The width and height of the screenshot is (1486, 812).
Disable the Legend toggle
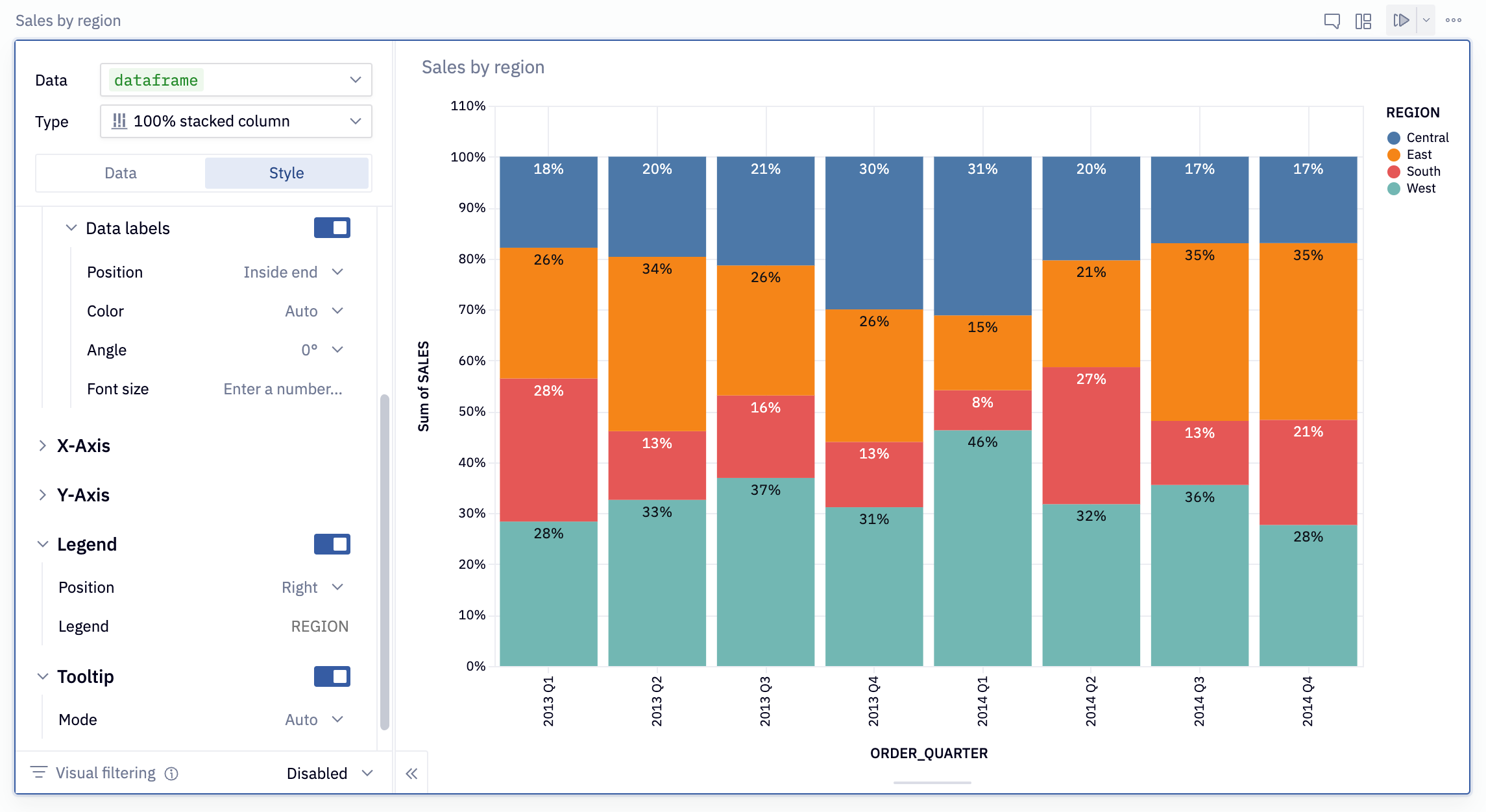pyautogui.click(x=332, y=544)
